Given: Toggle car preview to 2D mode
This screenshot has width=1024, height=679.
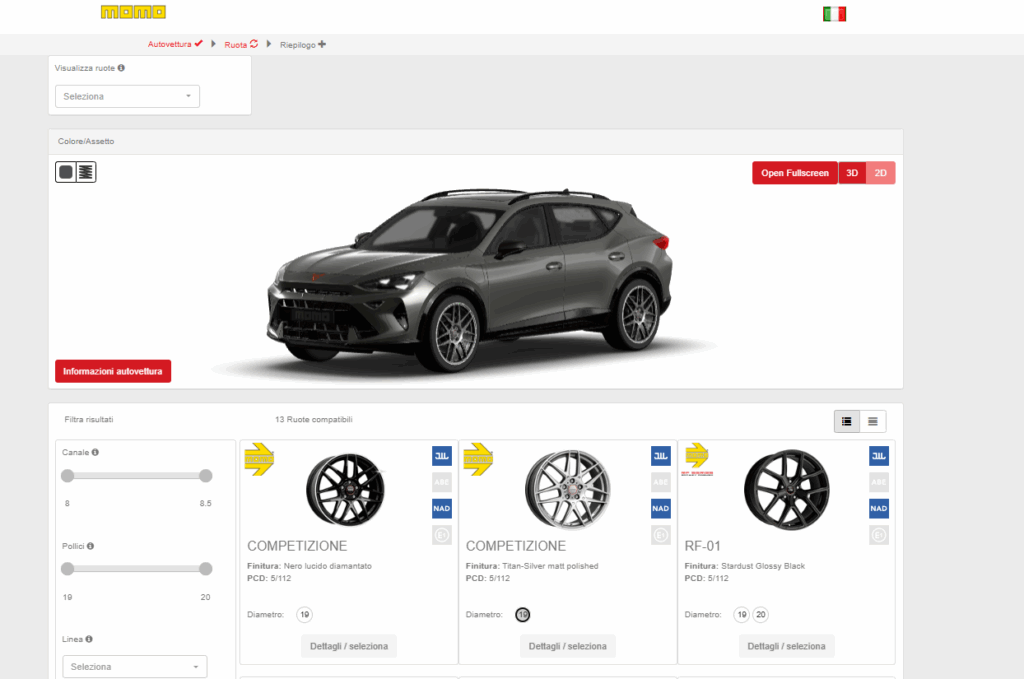Looking at the screenshot, I should pos(881,173).
